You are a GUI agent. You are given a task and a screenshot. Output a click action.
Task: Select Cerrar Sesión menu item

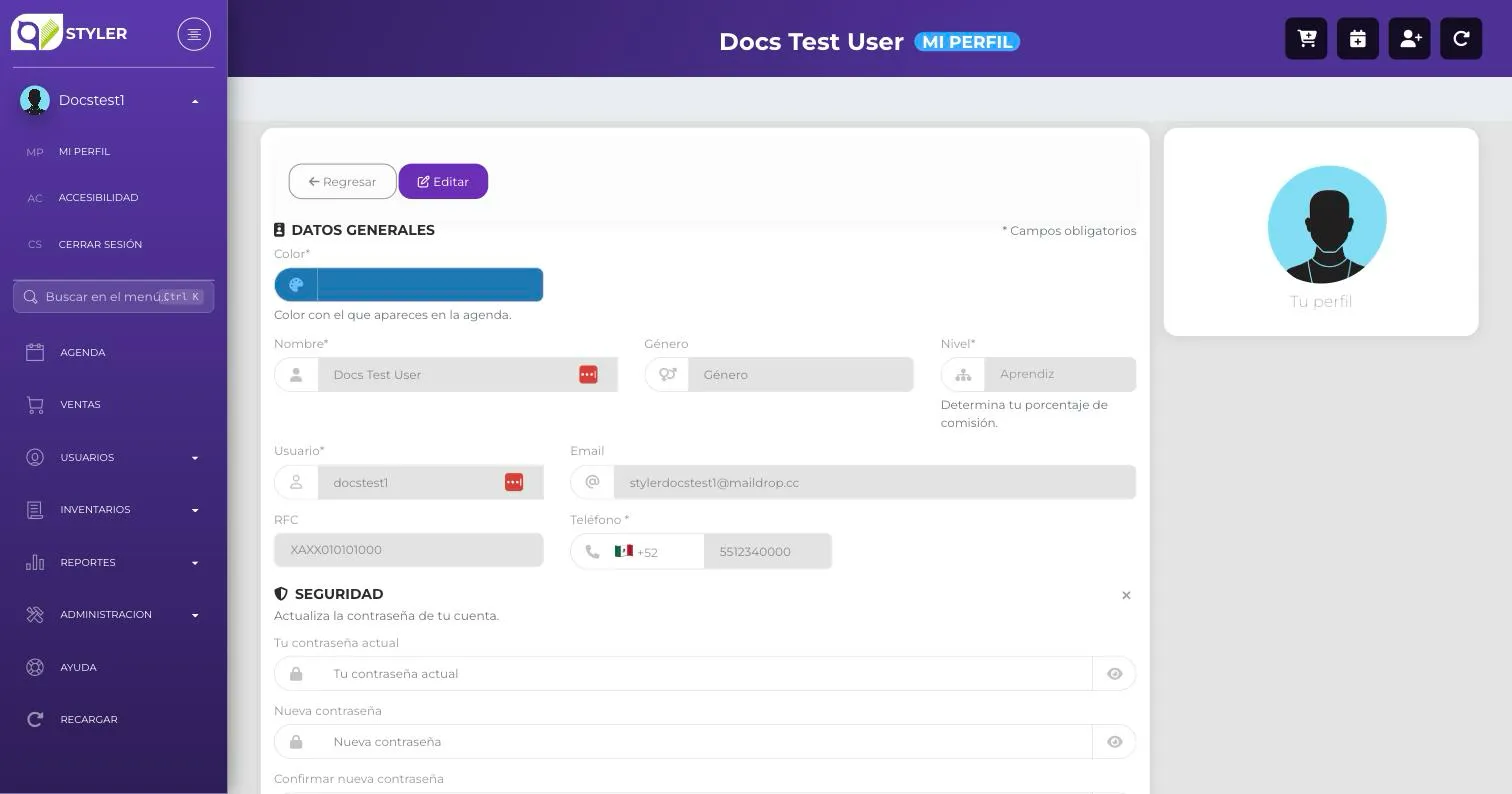tap(100, 244)
